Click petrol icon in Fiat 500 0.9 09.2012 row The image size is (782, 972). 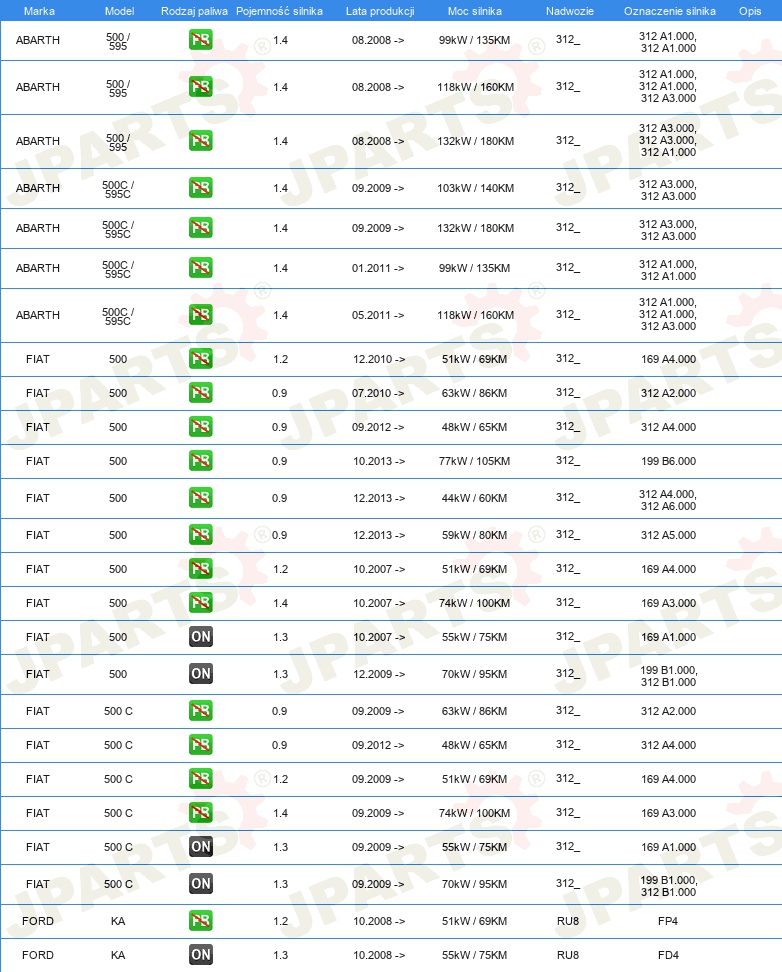pyautogui.click(x=200, y=427)
